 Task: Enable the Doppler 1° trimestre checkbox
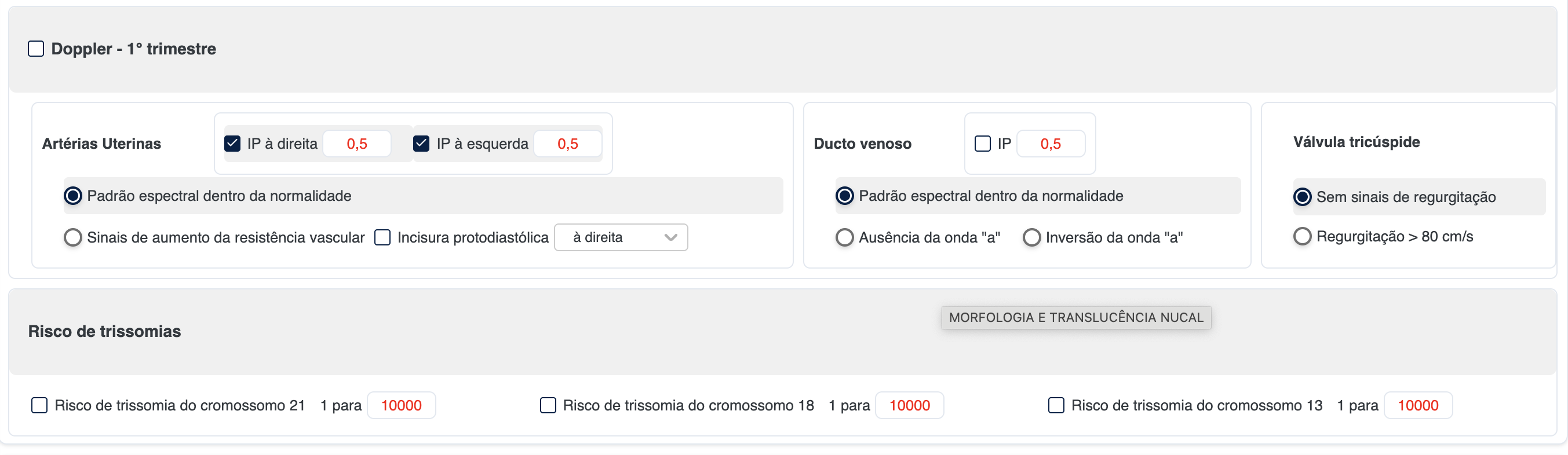tap(36, 49)
